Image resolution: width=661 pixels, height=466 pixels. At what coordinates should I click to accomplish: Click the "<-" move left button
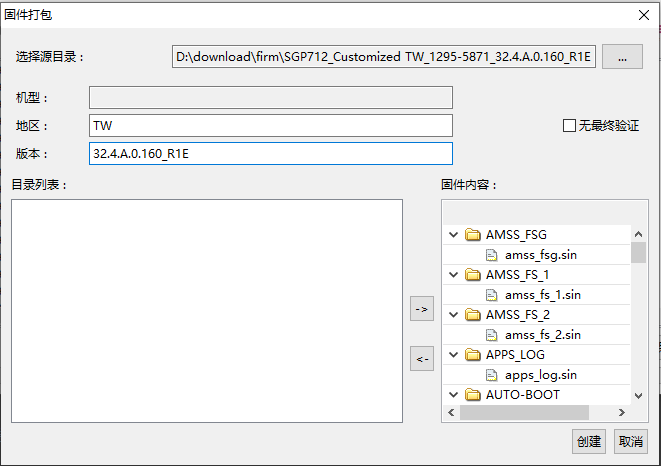(x=422, y=359)
